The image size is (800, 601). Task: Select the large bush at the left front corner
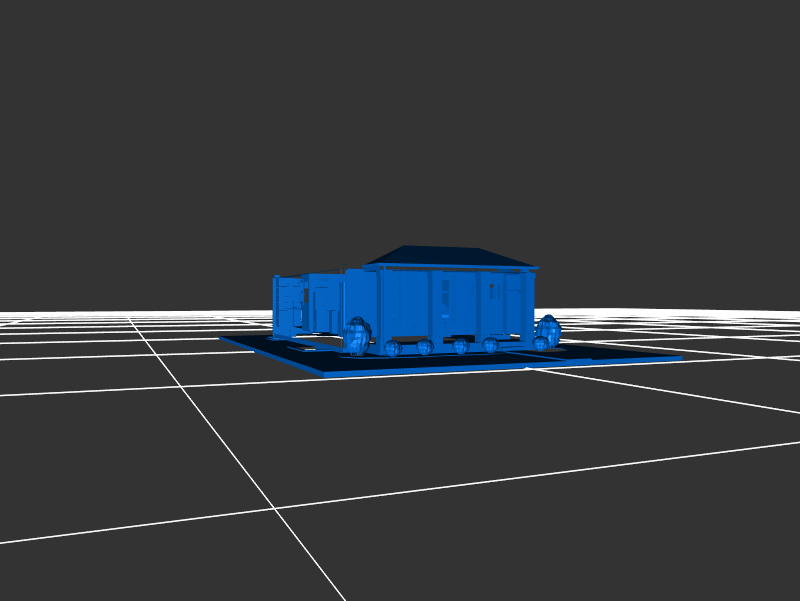point(356,334)
